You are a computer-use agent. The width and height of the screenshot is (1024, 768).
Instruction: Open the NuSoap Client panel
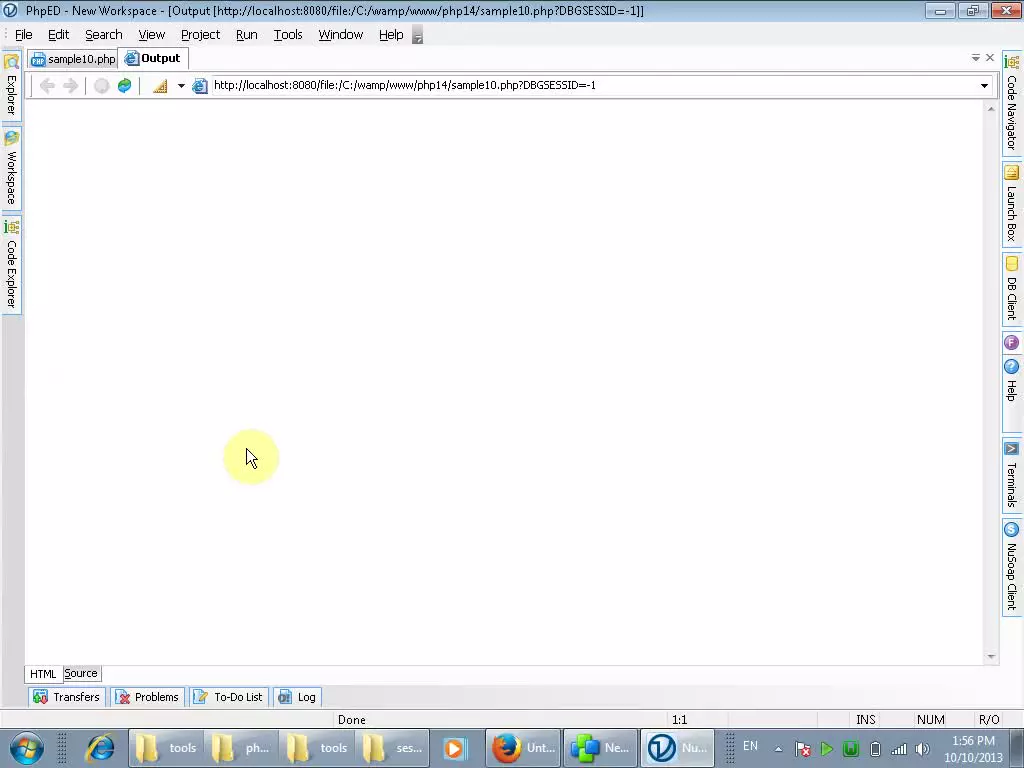1011,567
